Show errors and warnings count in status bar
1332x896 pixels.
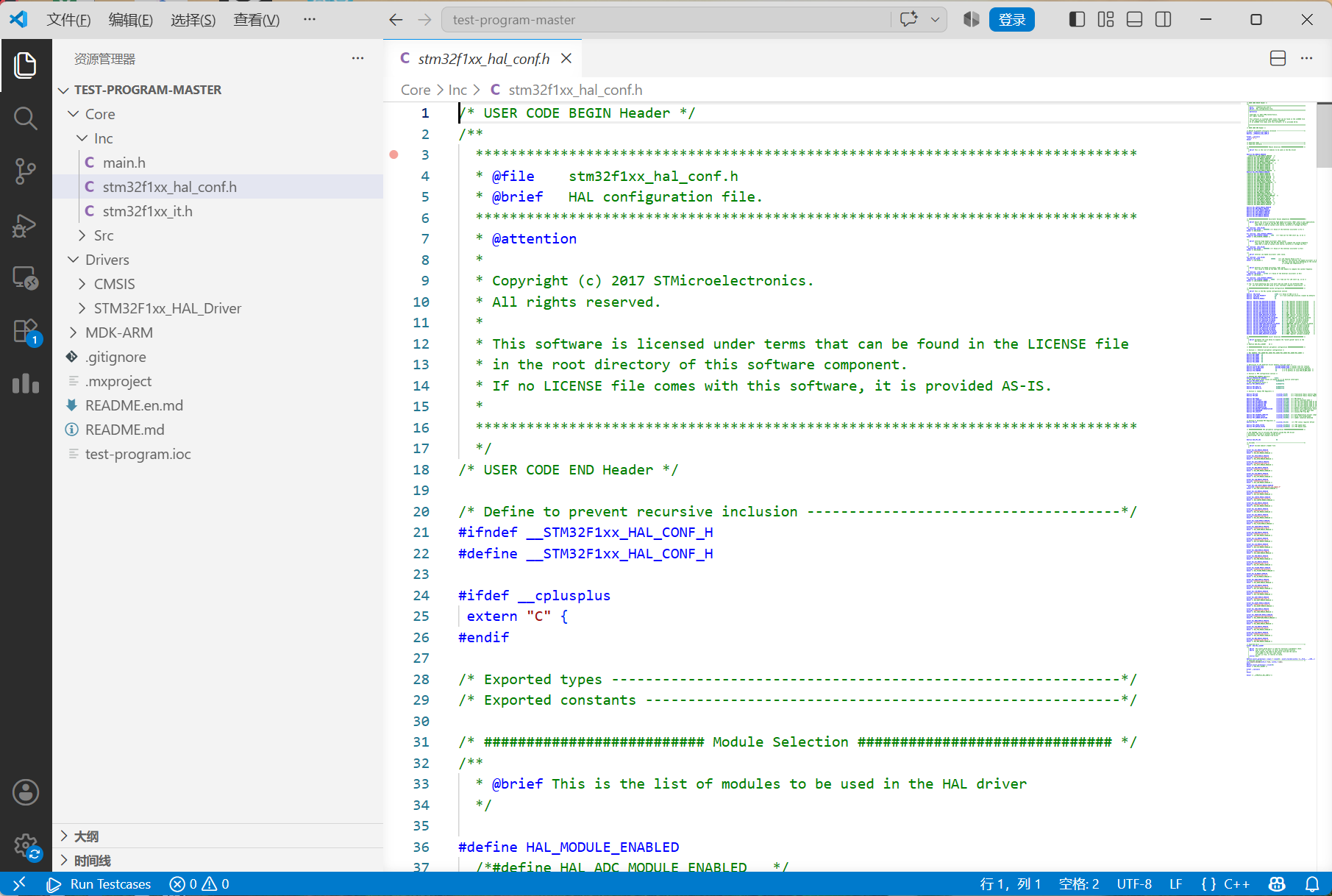click(x=199, y=883)
